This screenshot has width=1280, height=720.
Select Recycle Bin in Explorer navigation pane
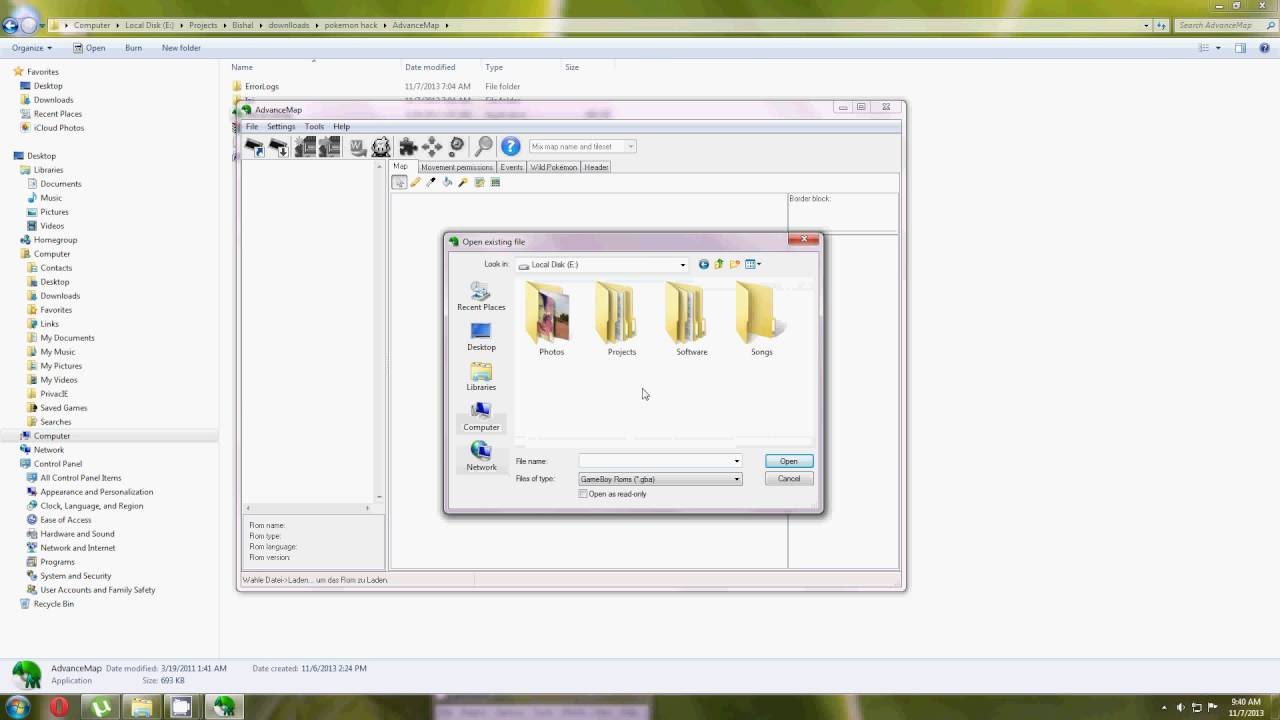pos(46,604)
